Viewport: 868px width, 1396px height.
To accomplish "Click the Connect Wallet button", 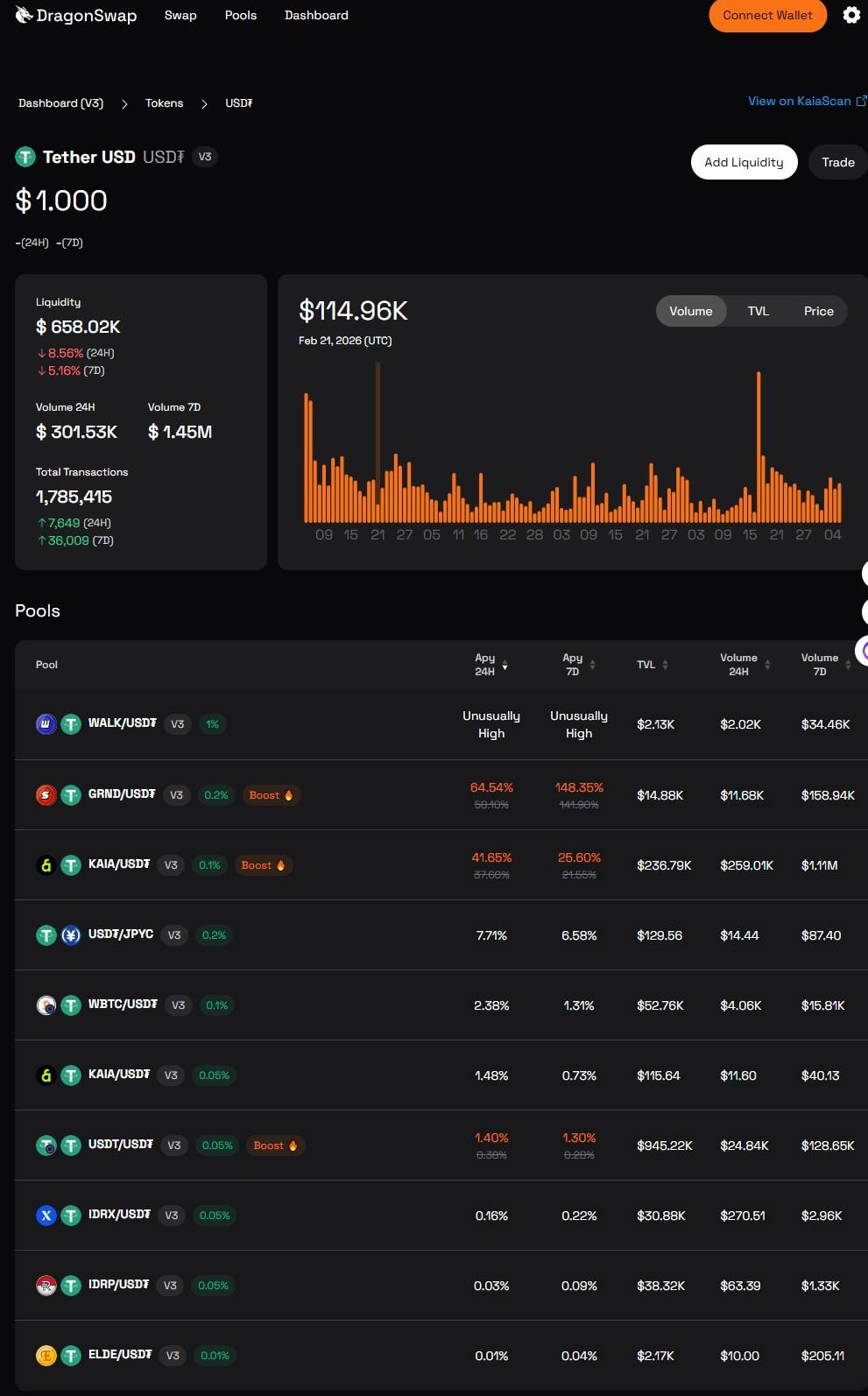I will [x=768, y=15].
